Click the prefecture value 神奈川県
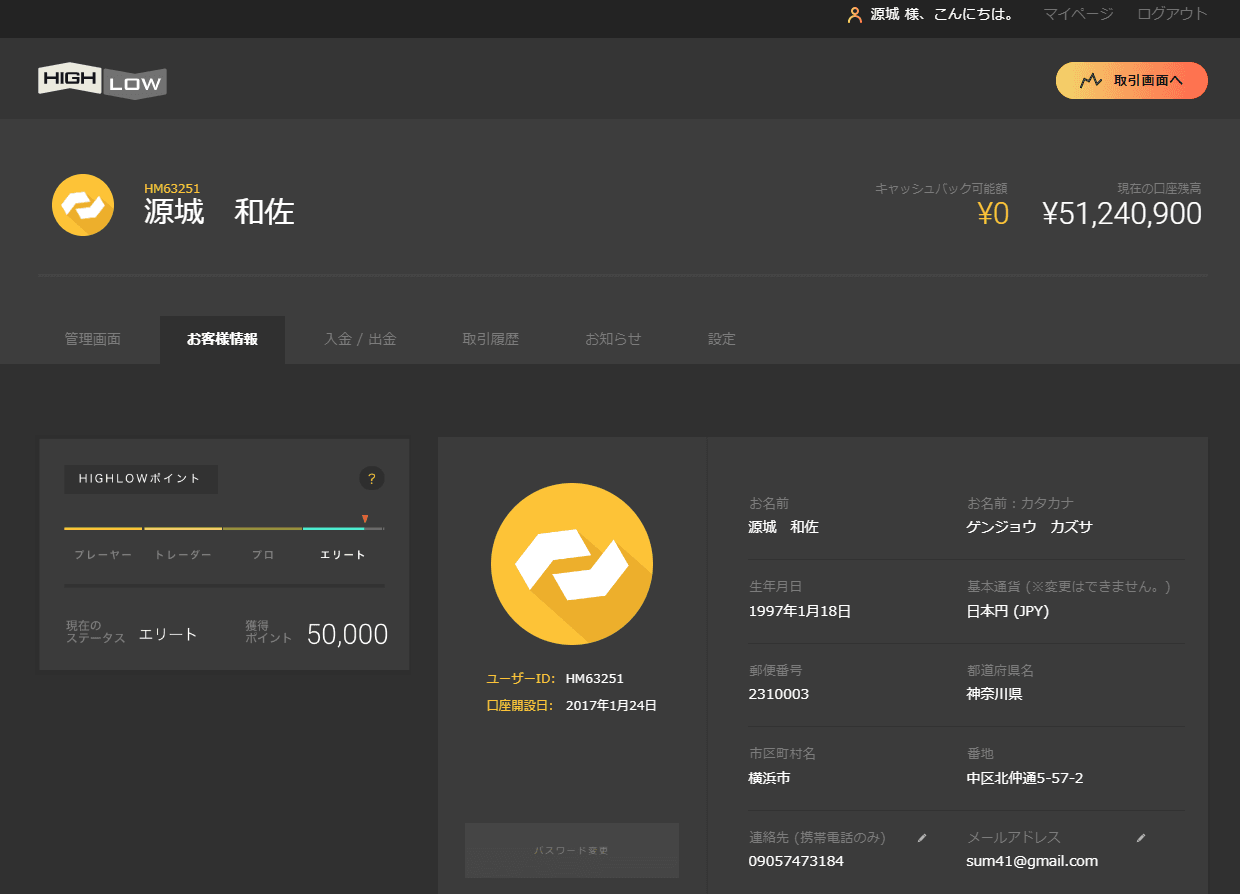1240x894 pixels. click(x=995, y=694)
